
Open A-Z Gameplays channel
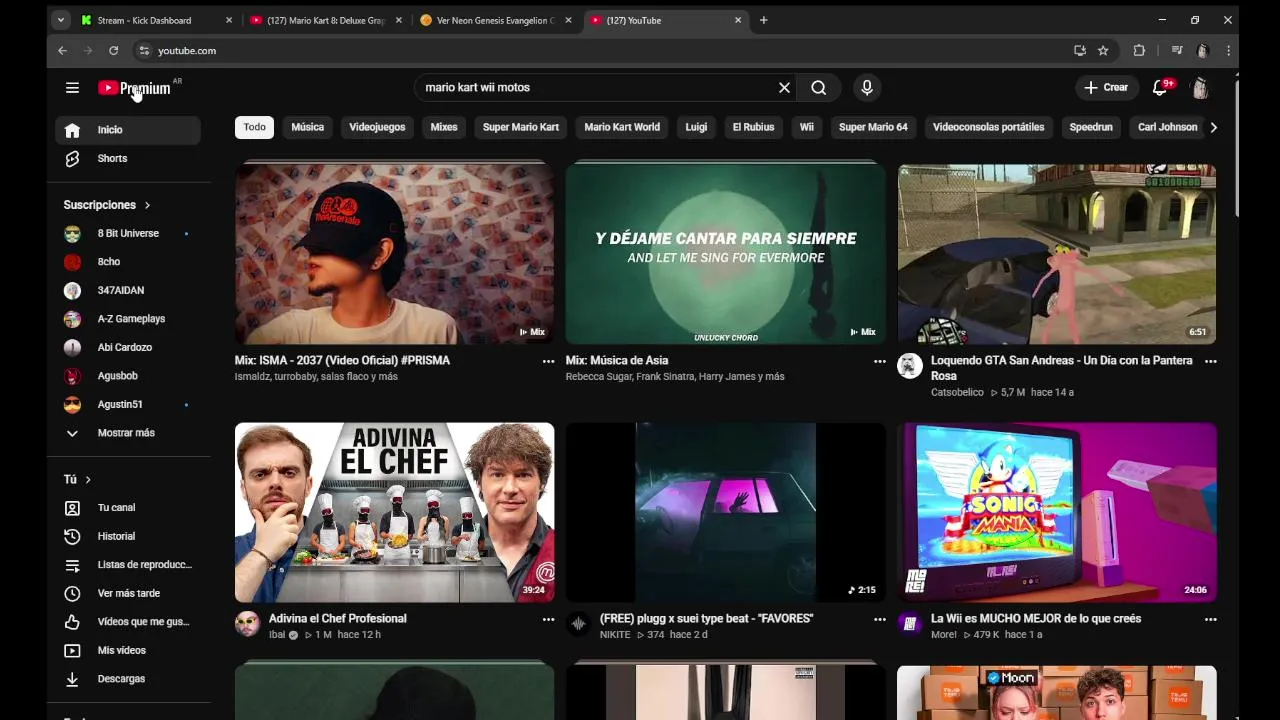point(128,319)
